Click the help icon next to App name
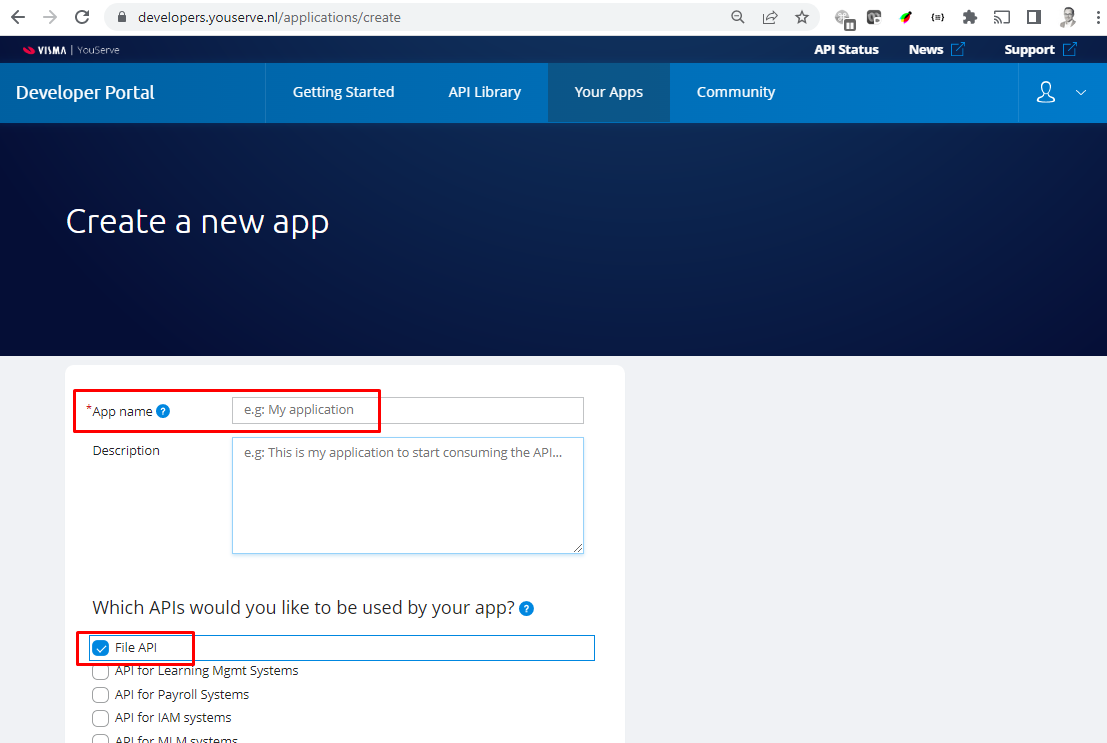Viewport: 1107px width, 743px height. pyautogui.click(x=163, y=411)
